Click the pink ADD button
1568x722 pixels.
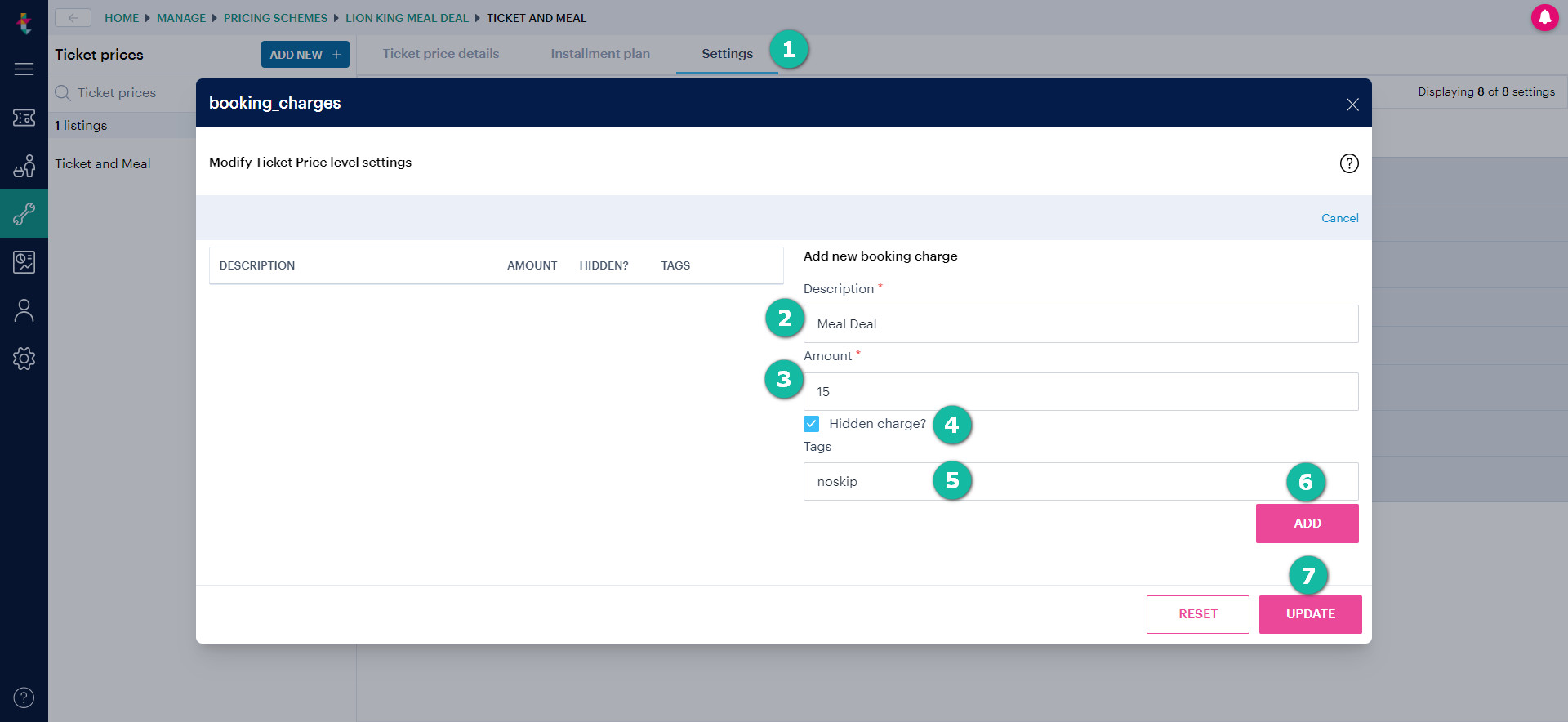coord(1307,524)
